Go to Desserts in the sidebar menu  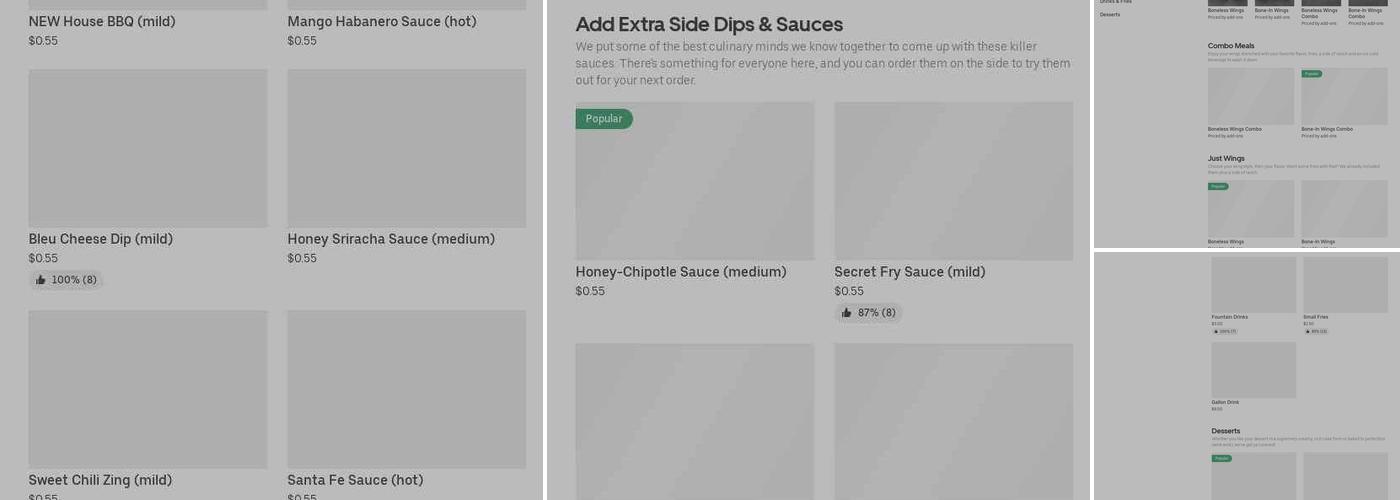pos(1110,15)
